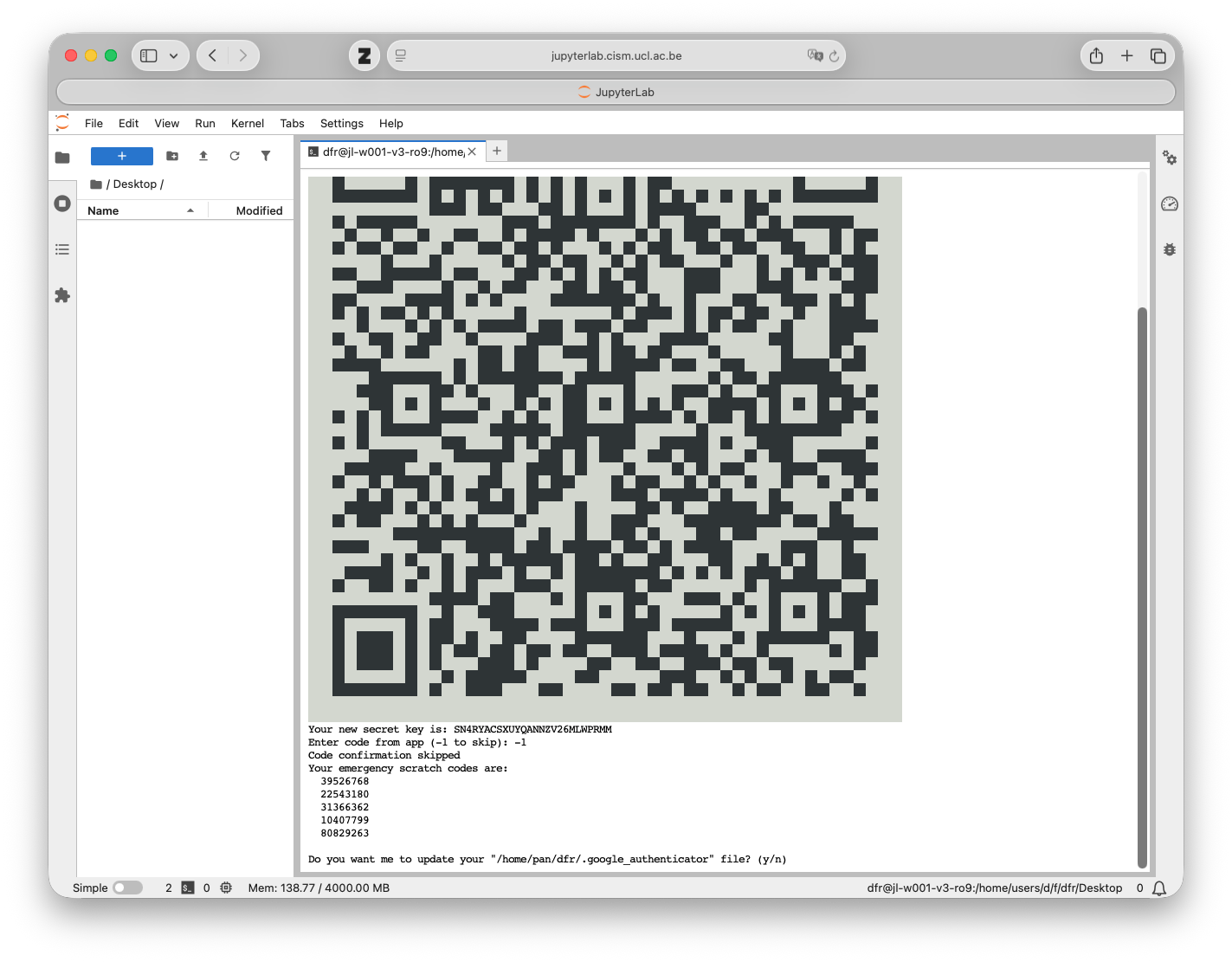Open the Property Inspector gears icon
1232x962 pixels.
coord(1170,158)
